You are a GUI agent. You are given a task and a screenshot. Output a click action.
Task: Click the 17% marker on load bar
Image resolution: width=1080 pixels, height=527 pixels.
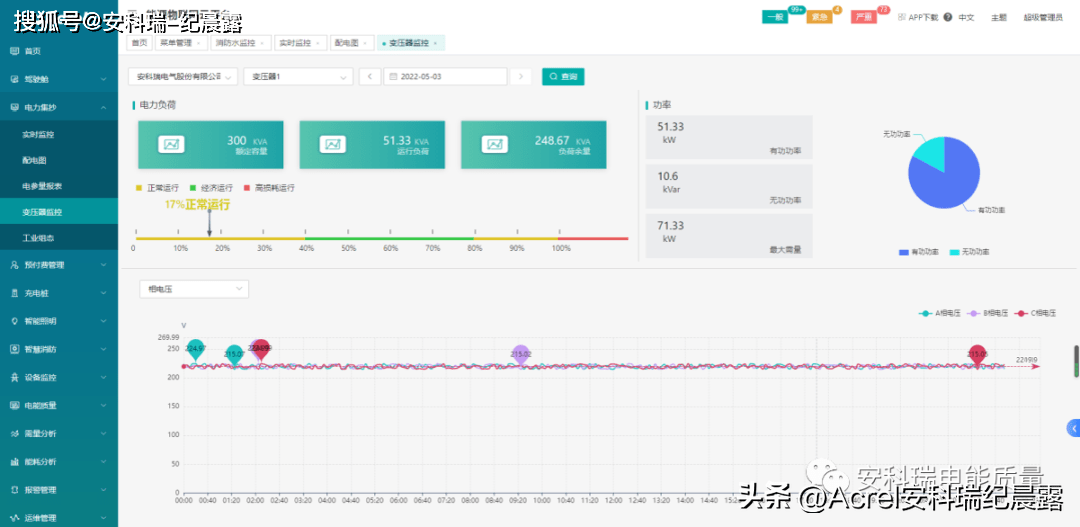click(x=209, y=228)
